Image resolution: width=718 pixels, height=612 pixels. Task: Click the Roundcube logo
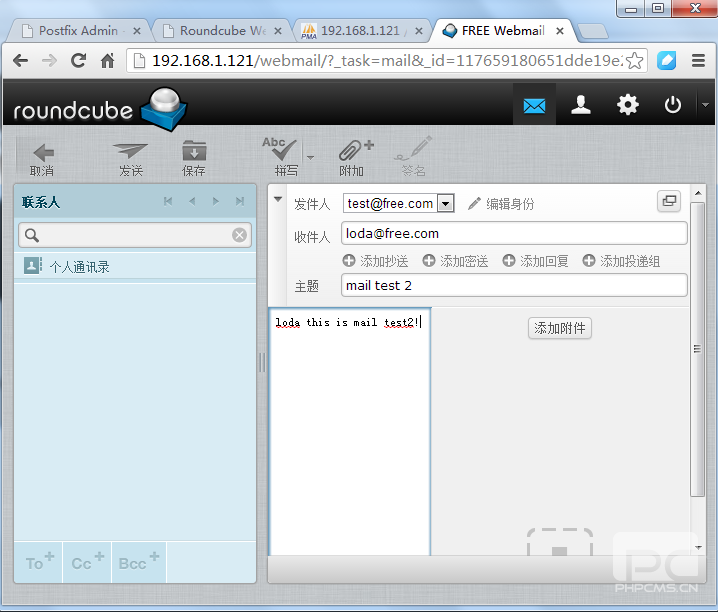(100, 109)
